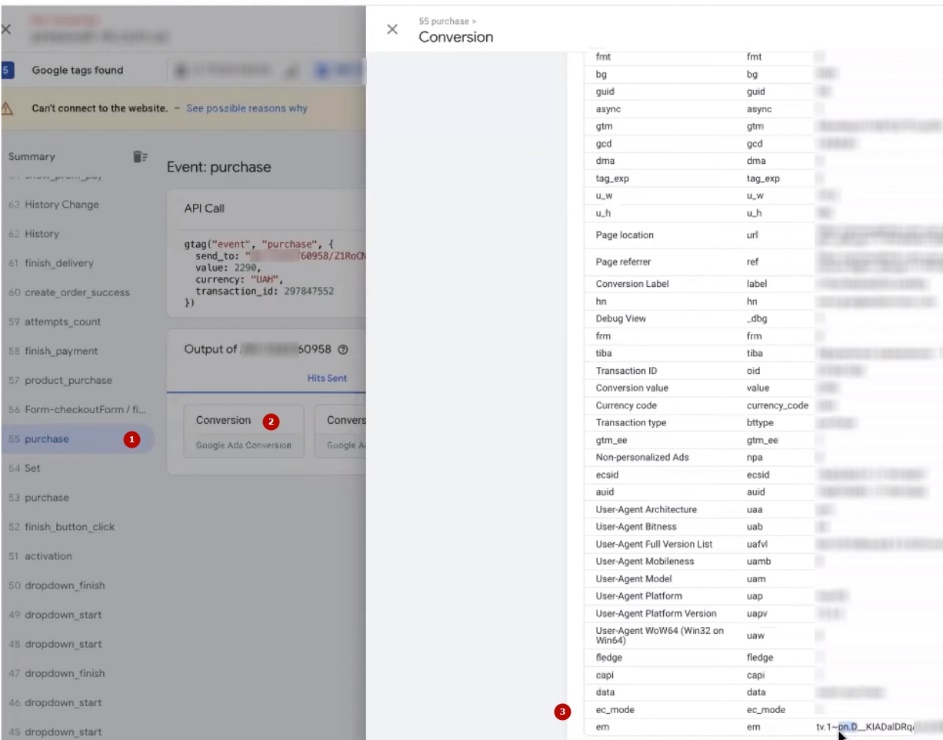Select event 53 purchase in Summary

click(x=41, y=498)
